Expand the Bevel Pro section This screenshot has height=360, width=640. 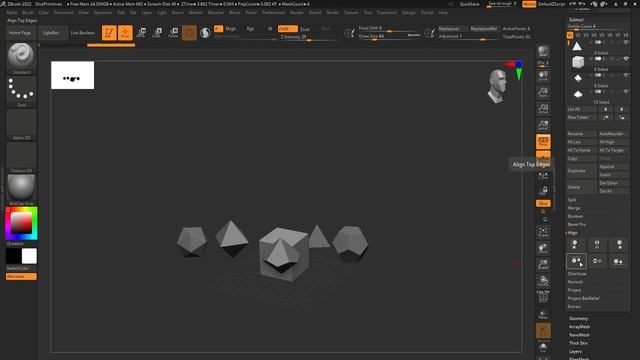coord(577,224)
